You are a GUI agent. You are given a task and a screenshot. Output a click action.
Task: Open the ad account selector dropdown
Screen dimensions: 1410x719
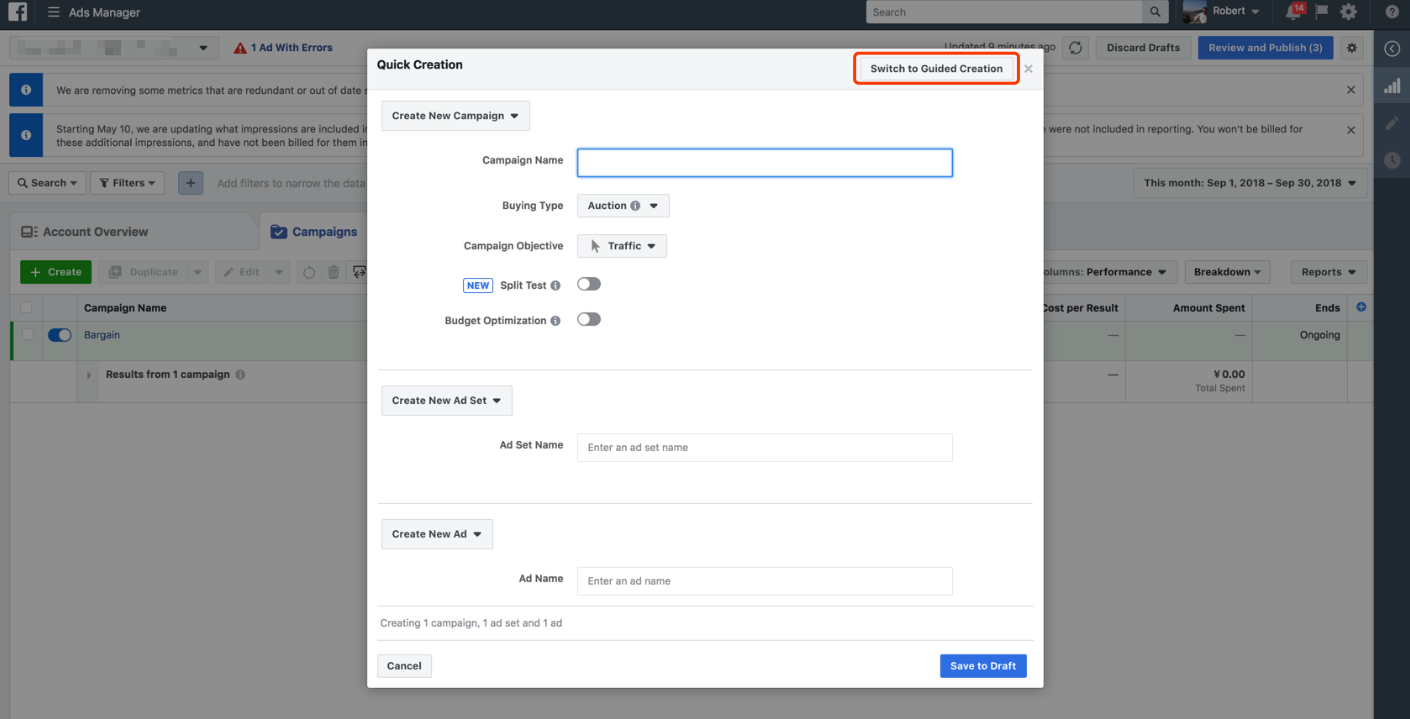(x=114, y=48)
